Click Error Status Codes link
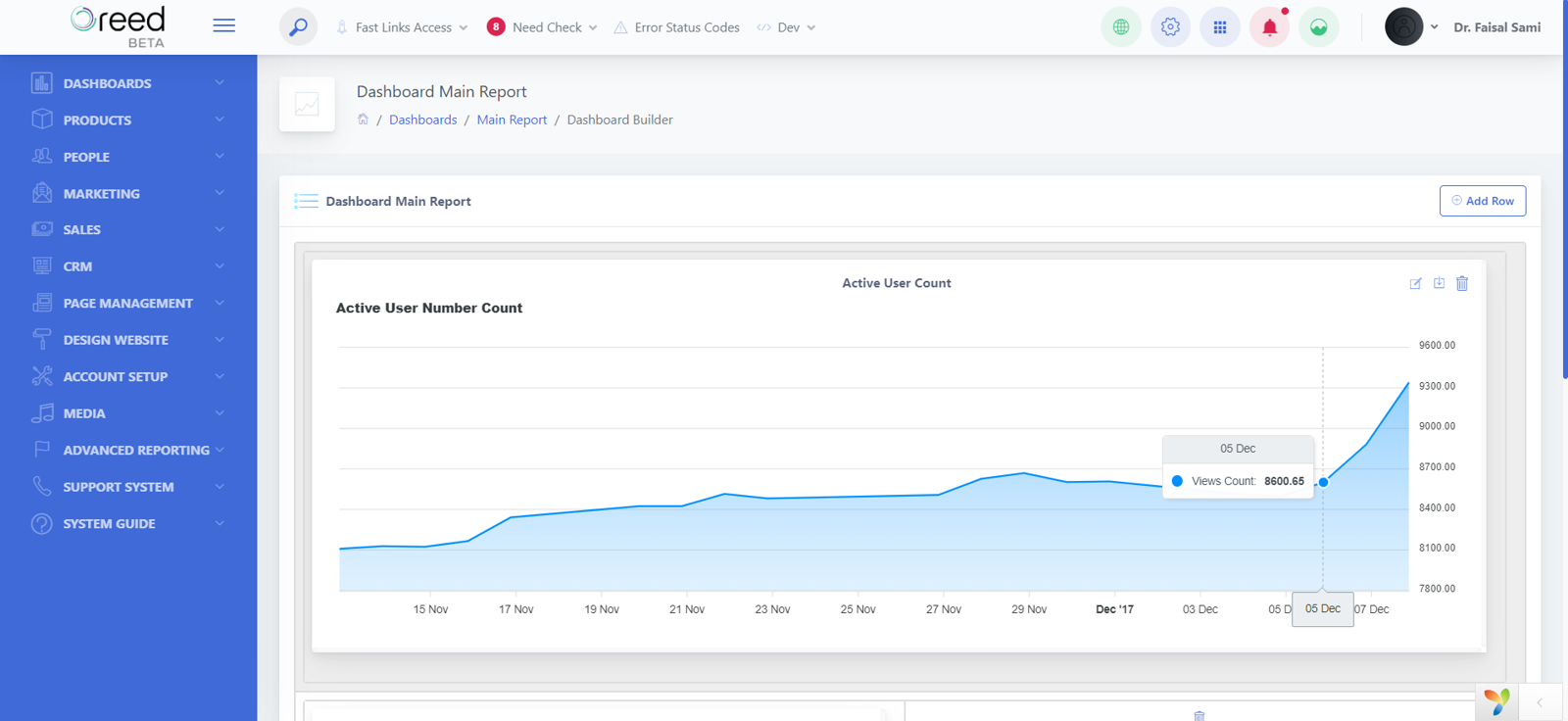 click(x=676, y=27)
